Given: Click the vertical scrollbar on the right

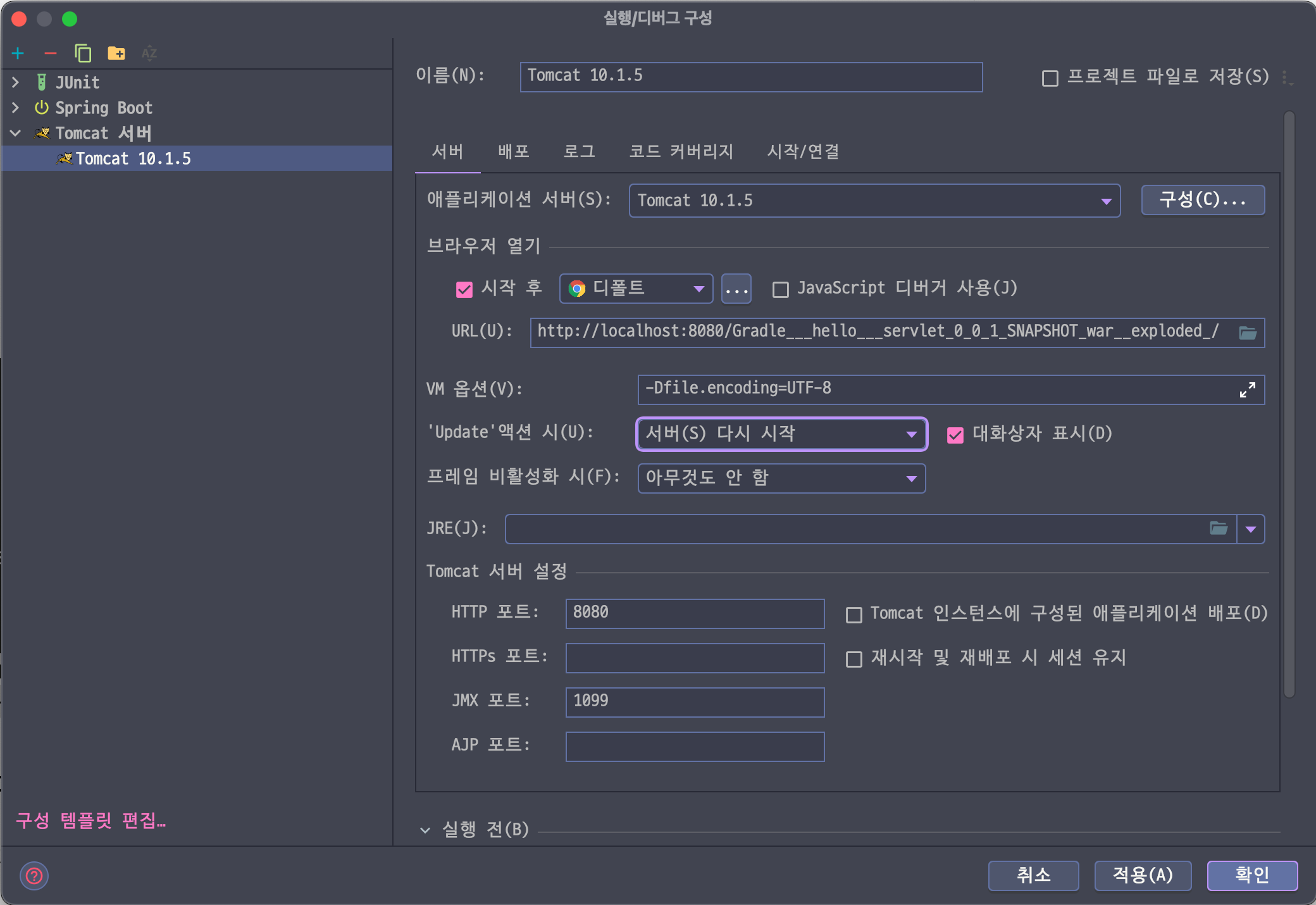Looking at the screenshot, I should pyautogui.click(x=1289, y=405).
